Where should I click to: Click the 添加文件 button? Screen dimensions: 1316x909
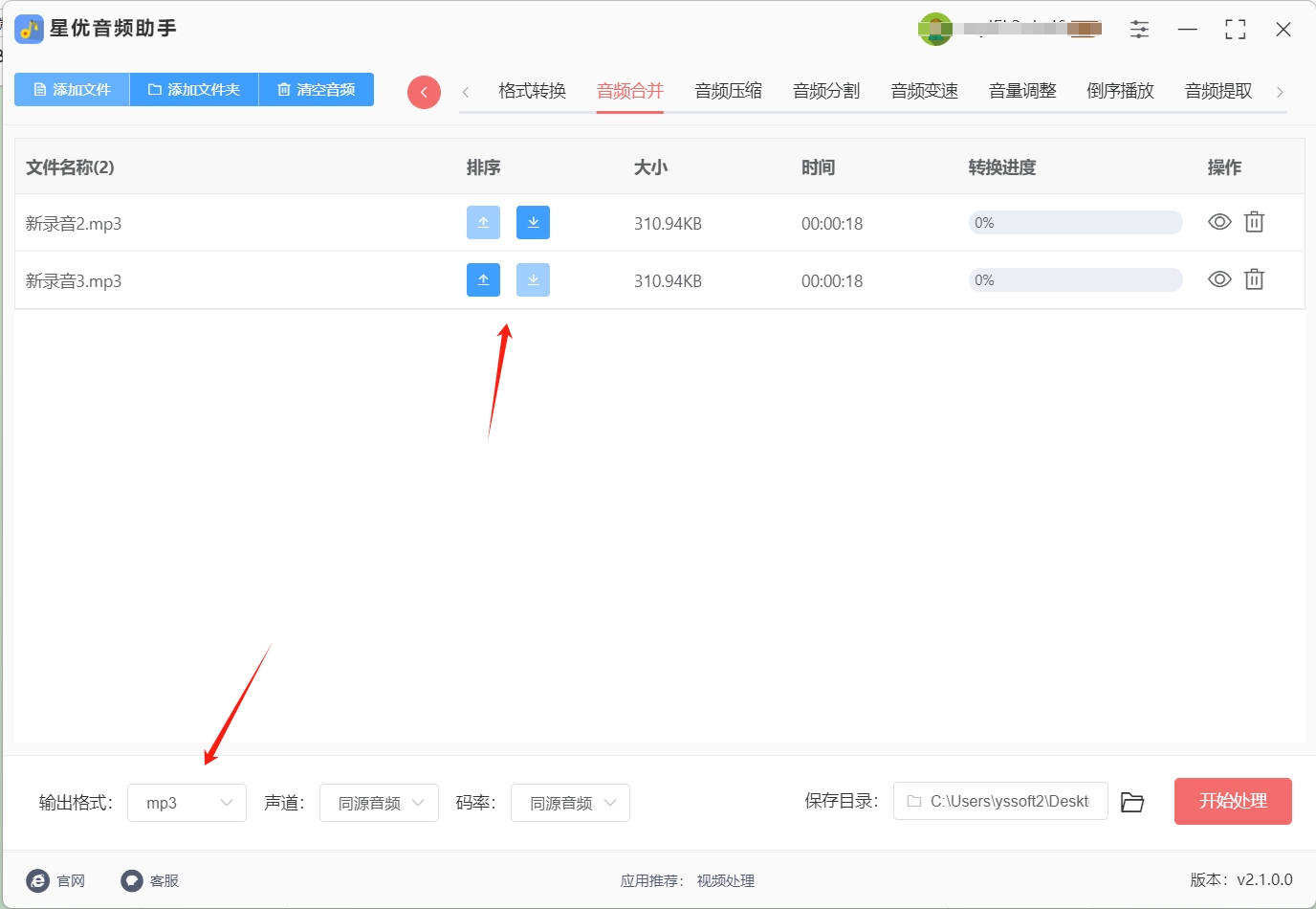coord(72,89)
